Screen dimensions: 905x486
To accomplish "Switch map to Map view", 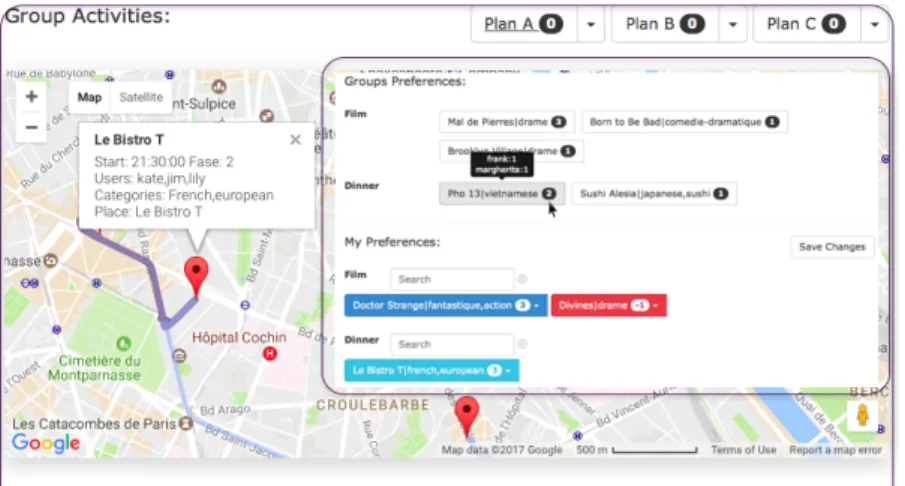I will 89,97.
